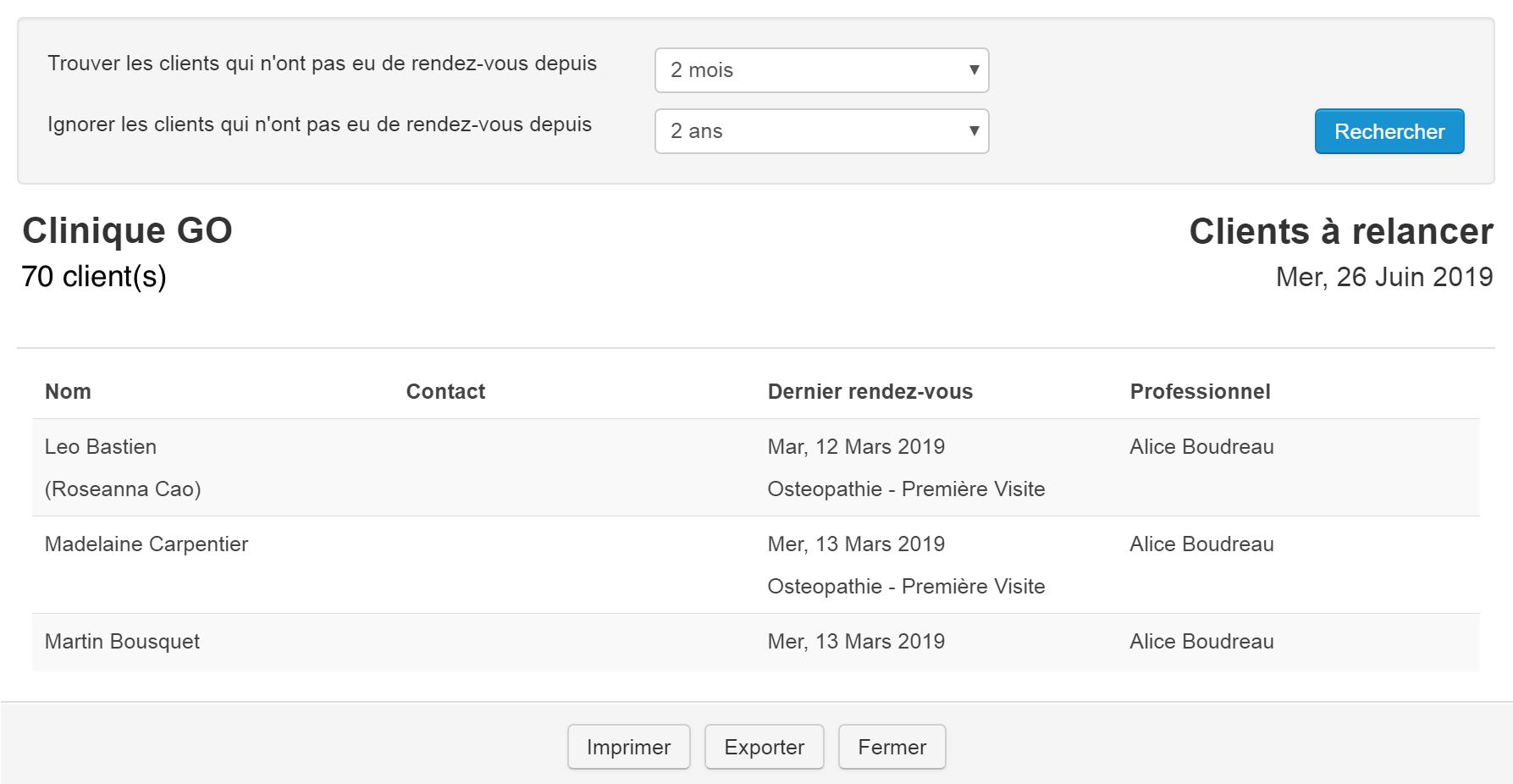The width and height of the screenshot is (1513, 784).
Task: Click the 'Clinique GO' heading
Action: [x=127, y=230]
